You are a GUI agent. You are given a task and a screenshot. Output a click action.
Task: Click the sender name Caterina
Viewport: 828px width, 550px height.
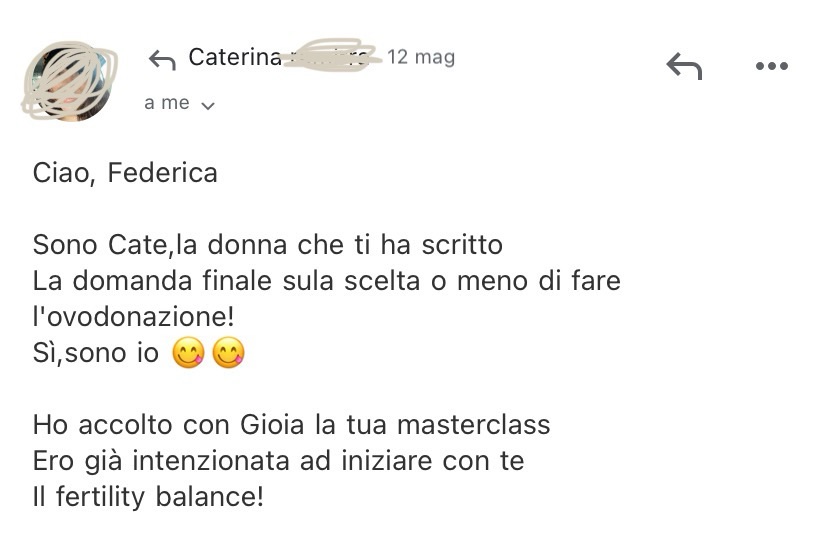click(x=235, y=58)
